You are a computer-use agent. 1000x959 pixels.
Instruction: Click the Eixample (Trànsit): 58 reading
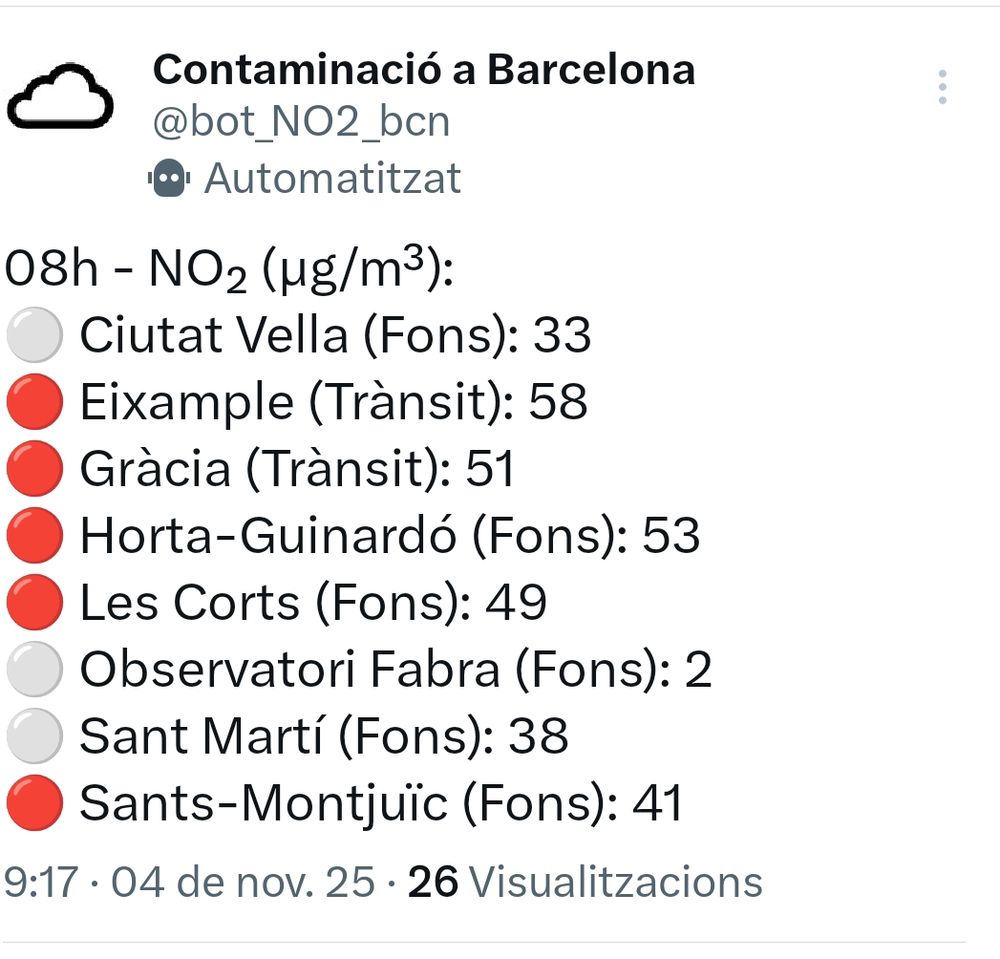(333, 403)
